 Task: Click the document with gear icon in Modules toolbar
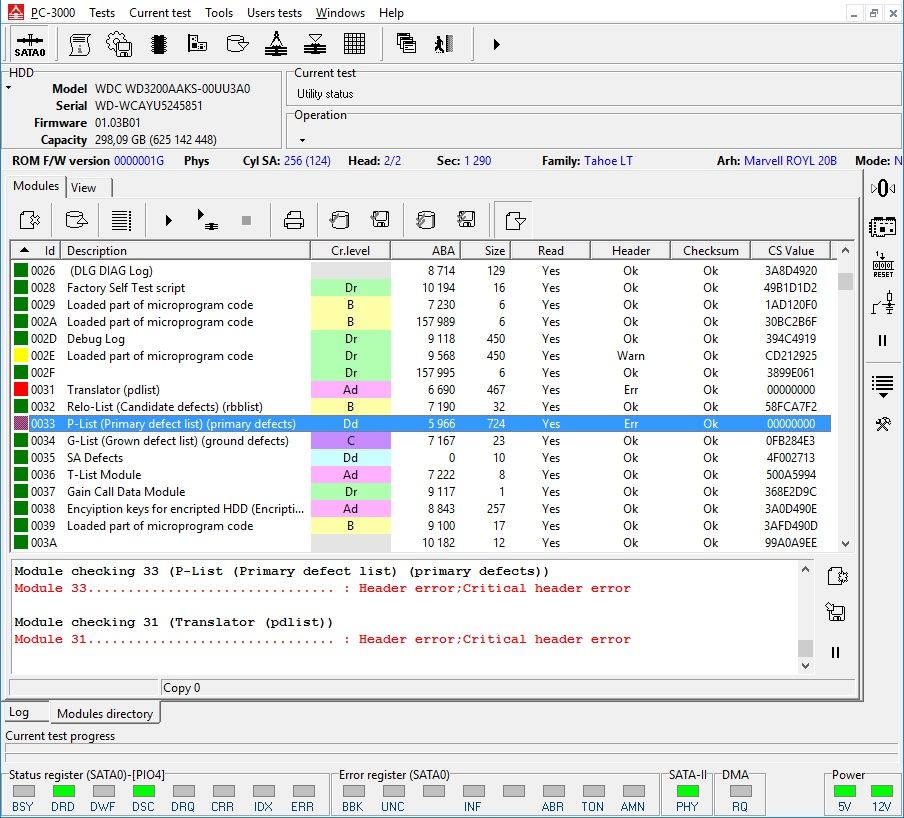pos(30,220)
